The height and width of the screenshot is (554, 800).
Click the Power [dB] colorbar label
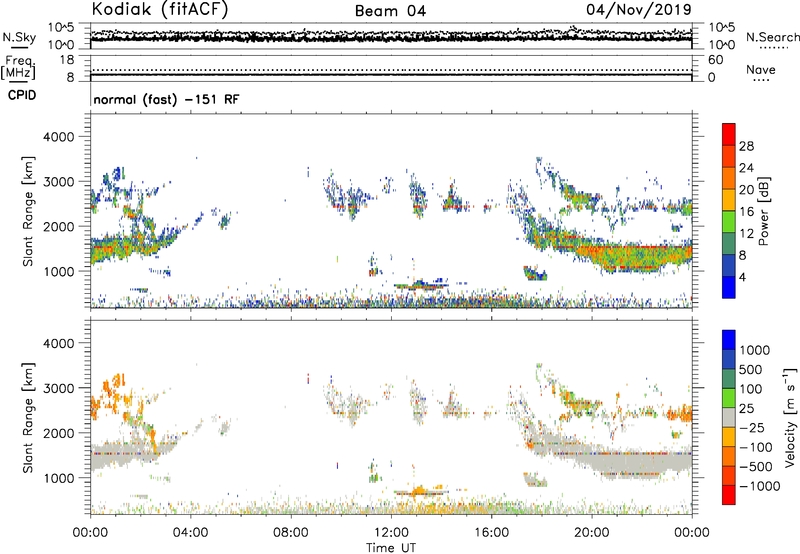(763, 212)
